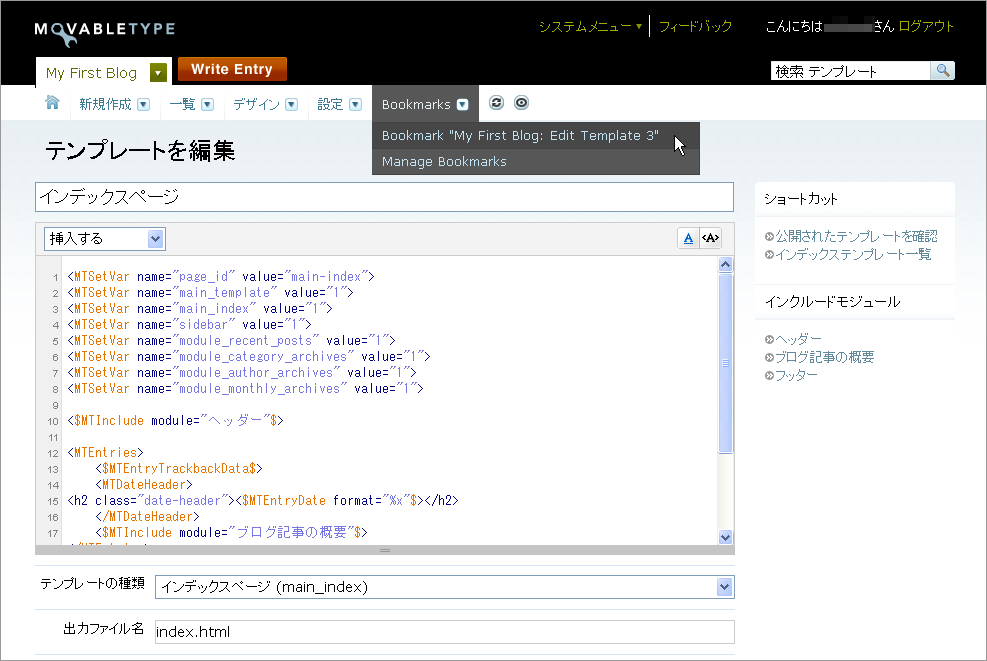Open the フッター module link
This screenshot has width=987, height=661.
click(x=796, y=375)
